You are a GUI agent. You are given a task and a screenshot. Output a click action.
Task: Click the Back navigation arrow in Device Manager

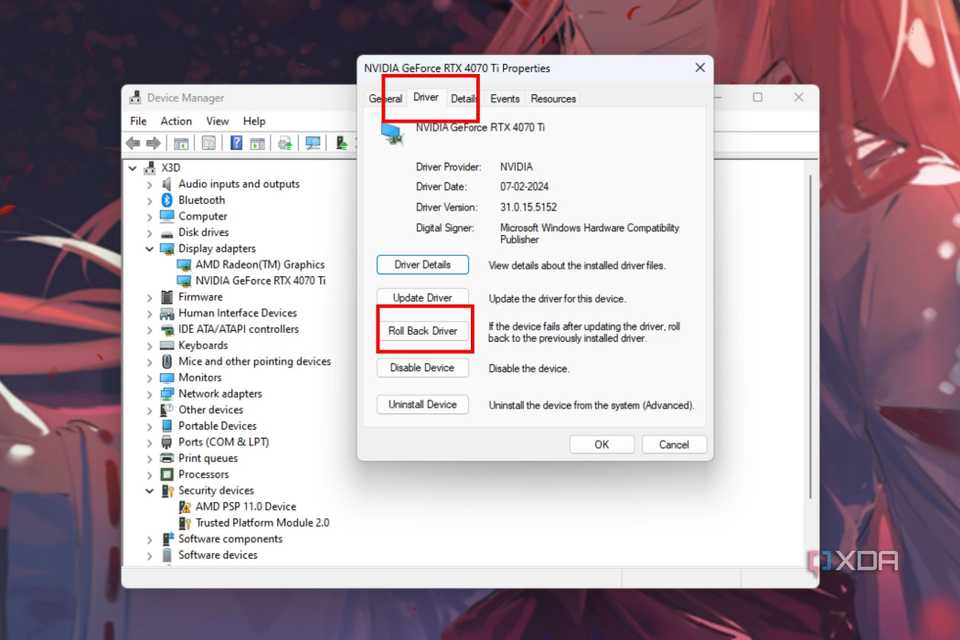[133, 142]
